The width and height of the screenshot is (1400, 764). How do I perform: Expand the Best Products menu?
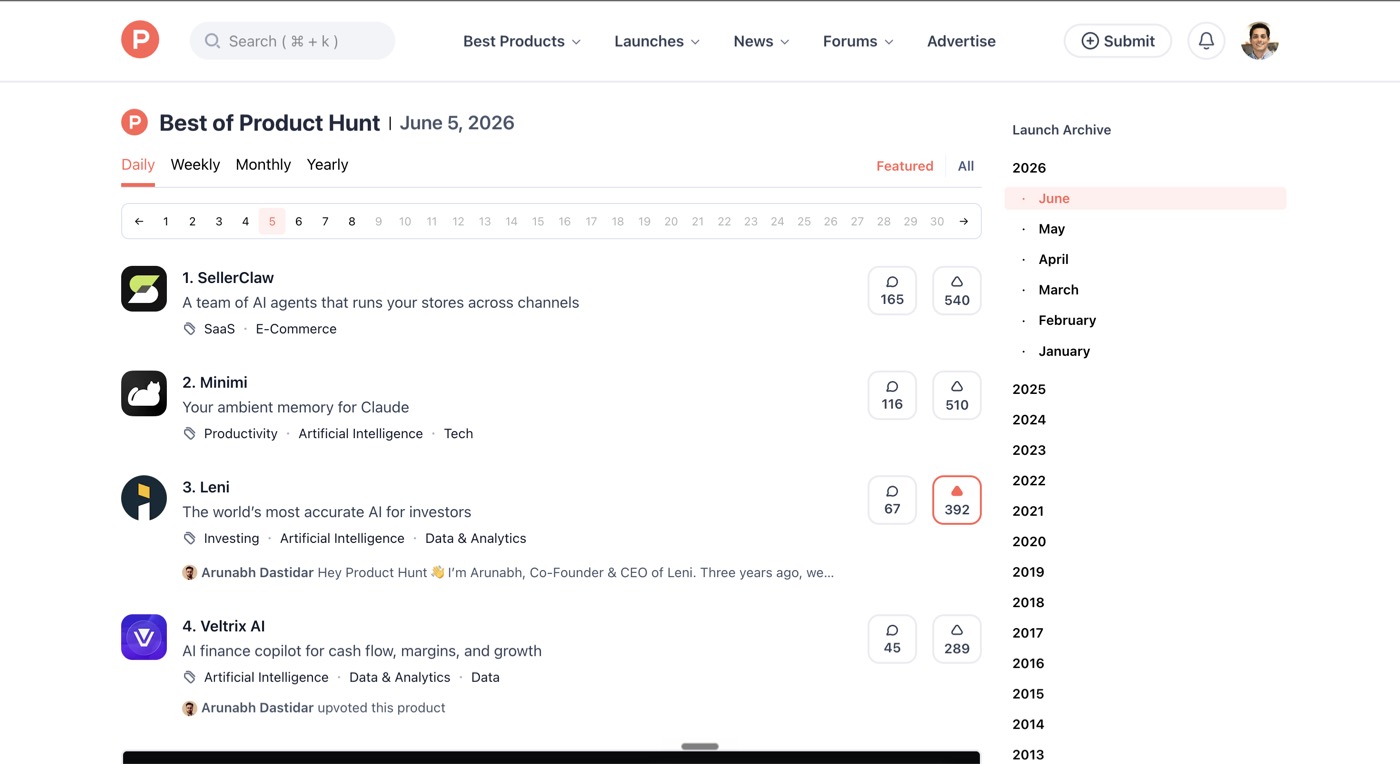[522, 41]
